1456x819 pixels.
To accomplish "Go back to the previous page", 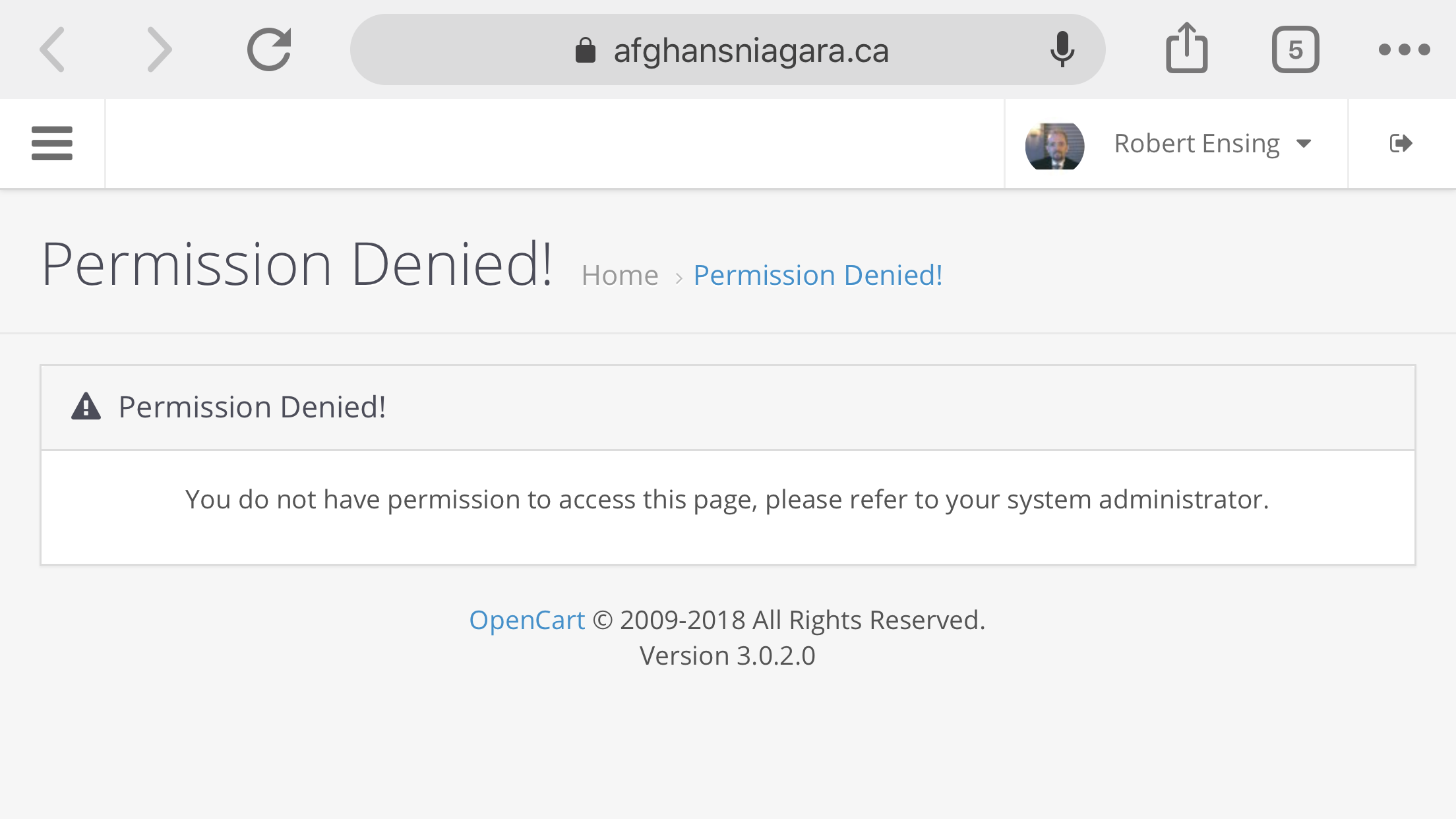I will (52, 49).
